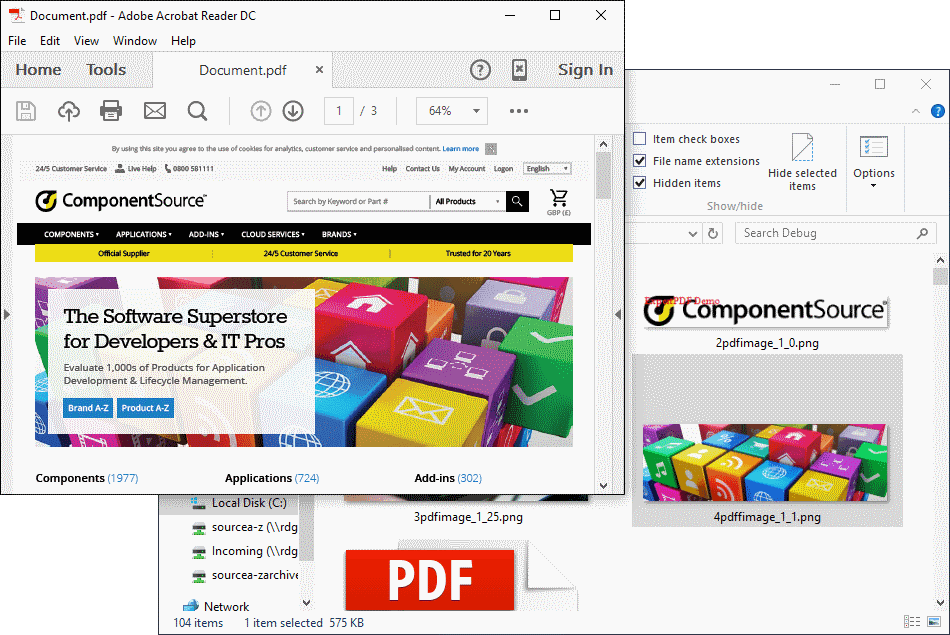The image size is (950, 635).
Task: Open the My Account link on the page
Action: 467,168
